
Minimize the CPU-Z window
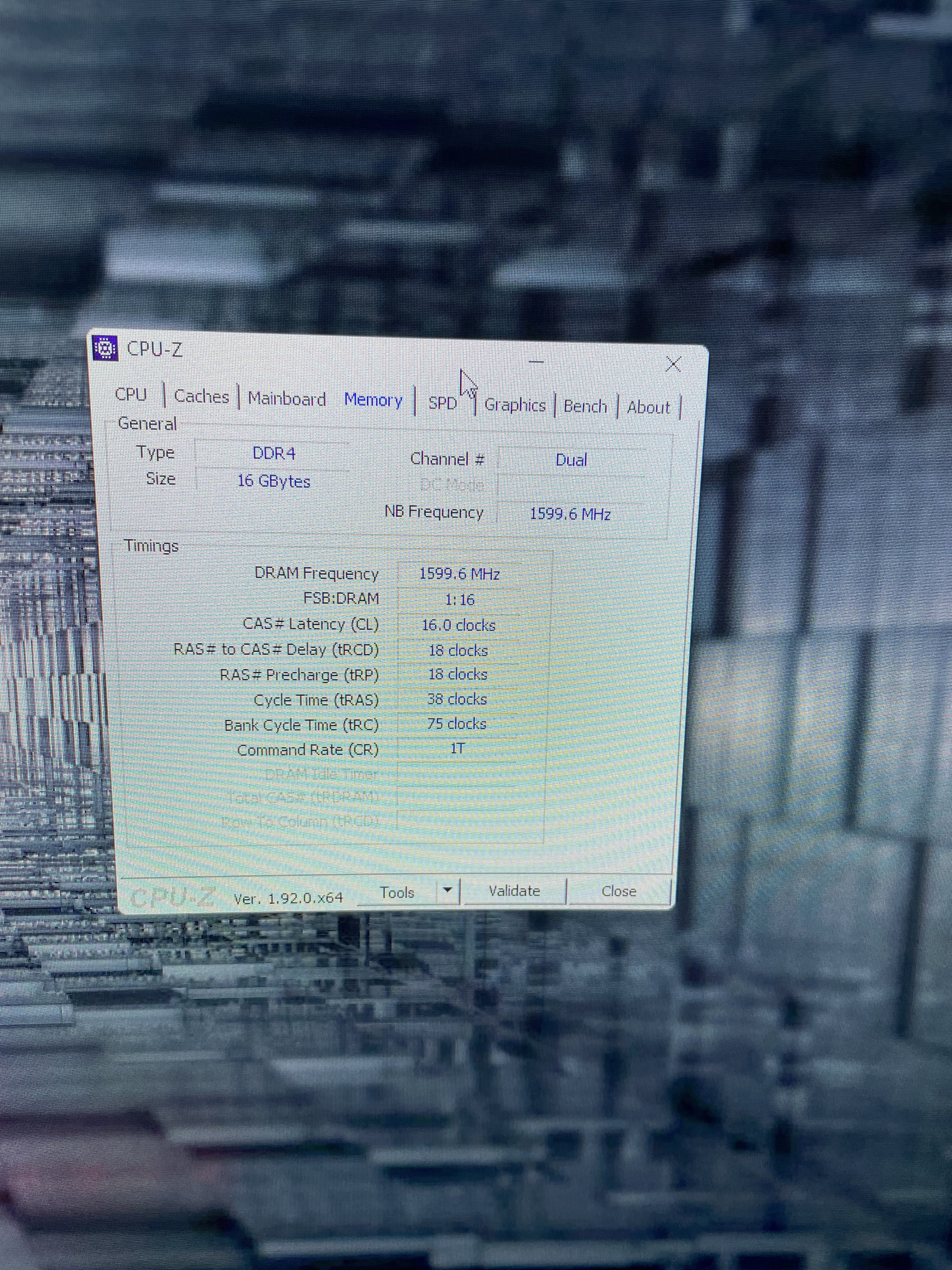coord(536,362)
